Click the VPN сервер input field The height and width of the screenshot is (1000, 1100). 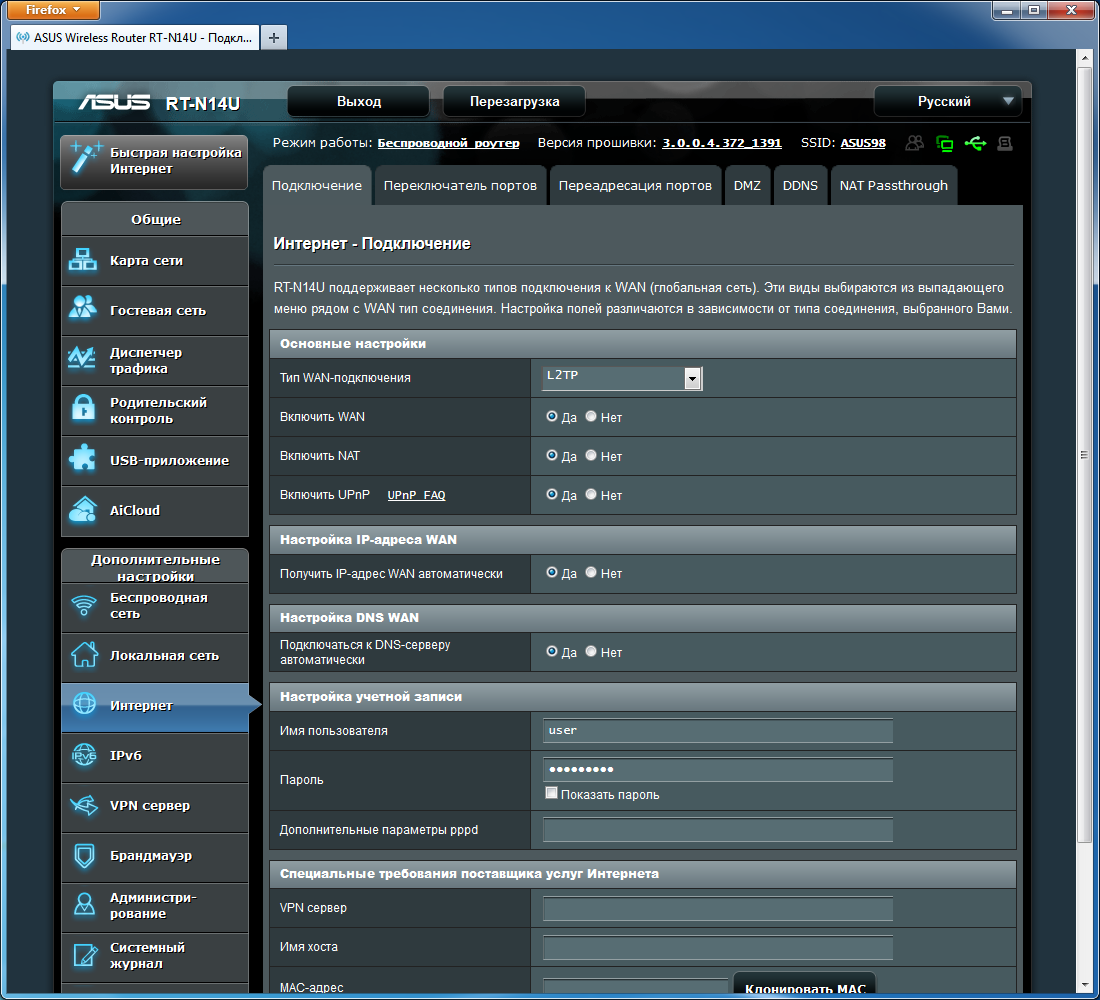[717, 908]
